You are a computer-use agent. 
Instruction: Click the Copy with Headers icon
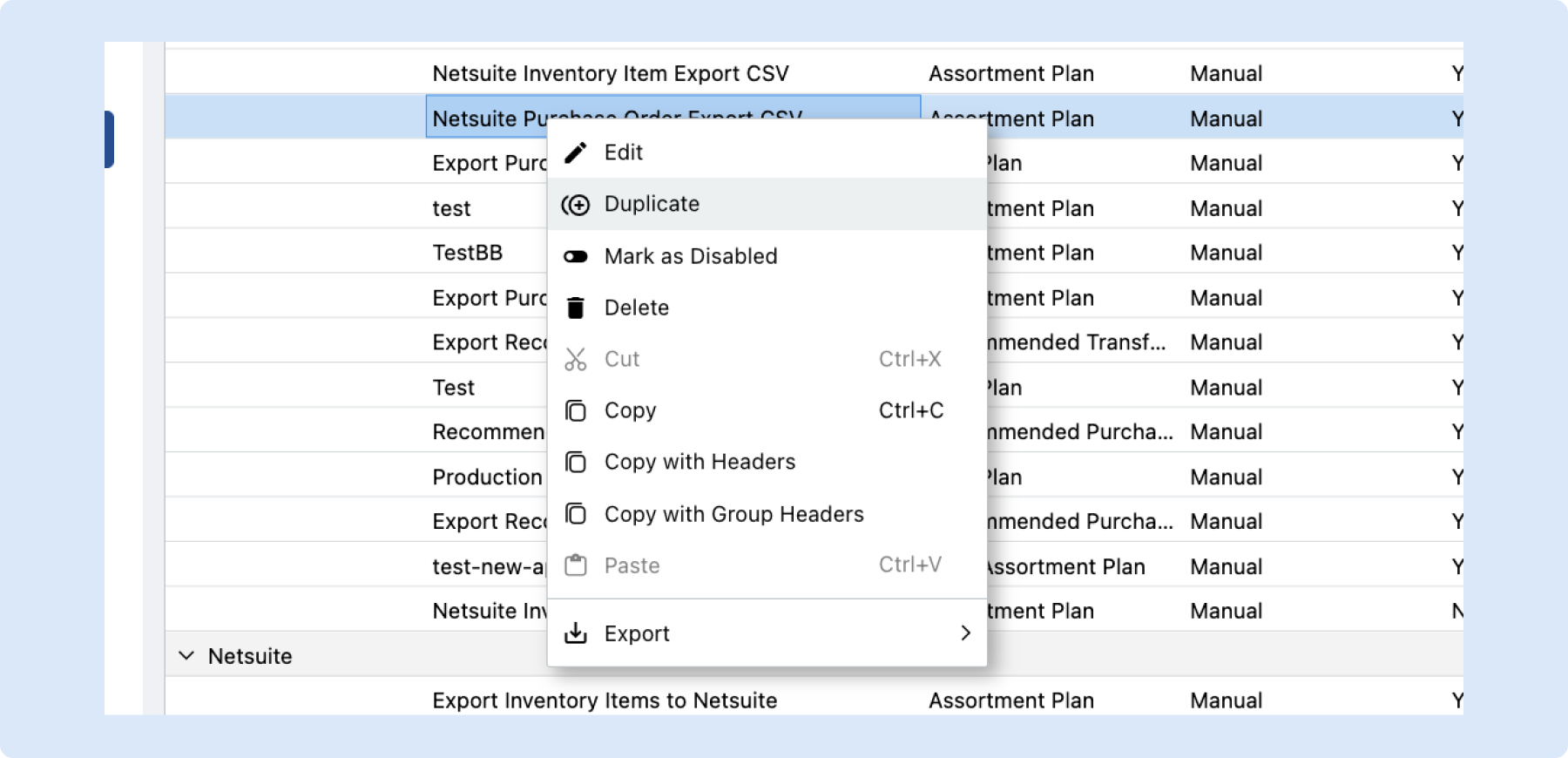click(575, 462)
